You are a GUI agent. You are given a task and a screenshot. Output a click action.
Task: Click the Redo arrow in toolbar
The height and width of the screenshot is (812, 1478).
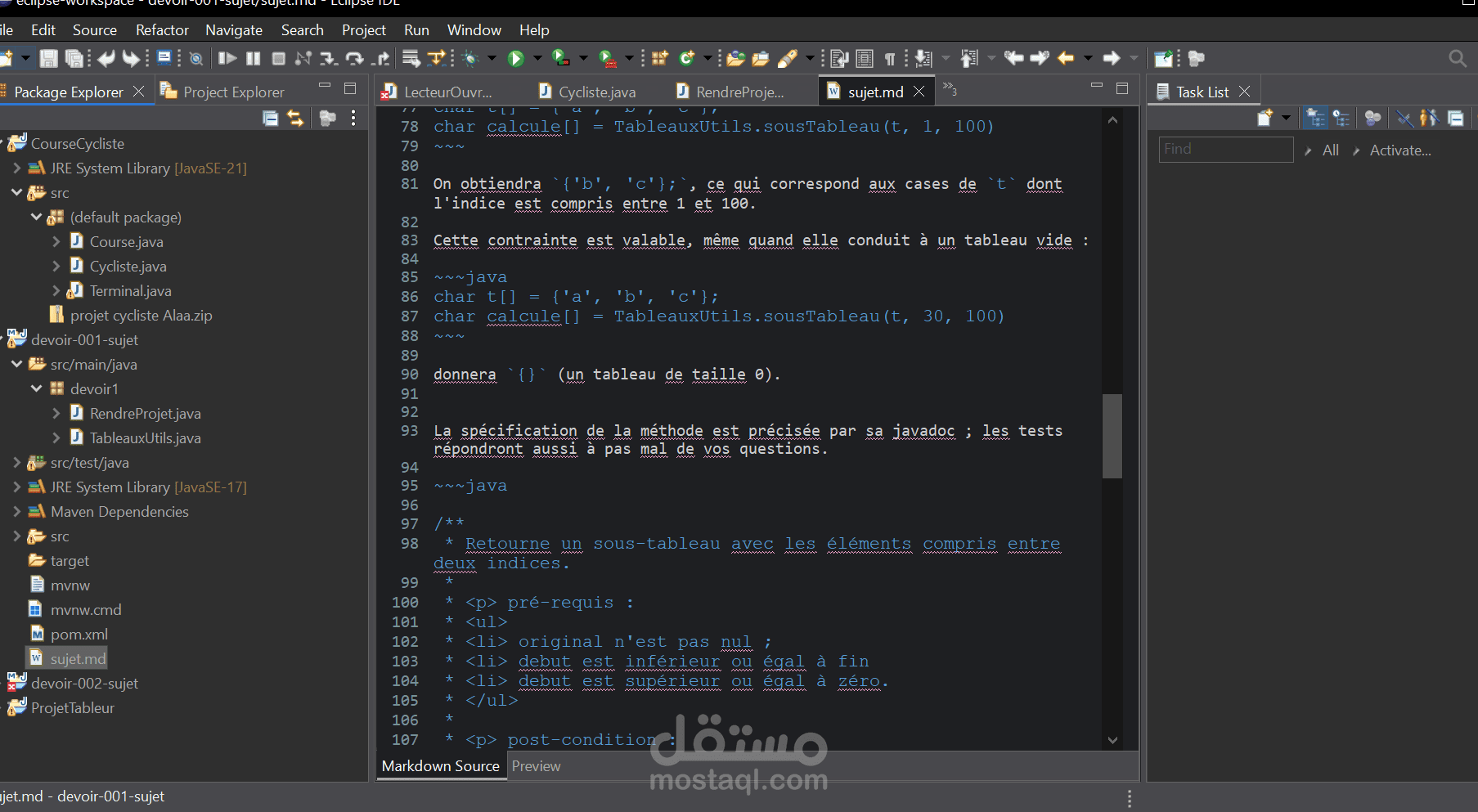[x=131, y=59]
